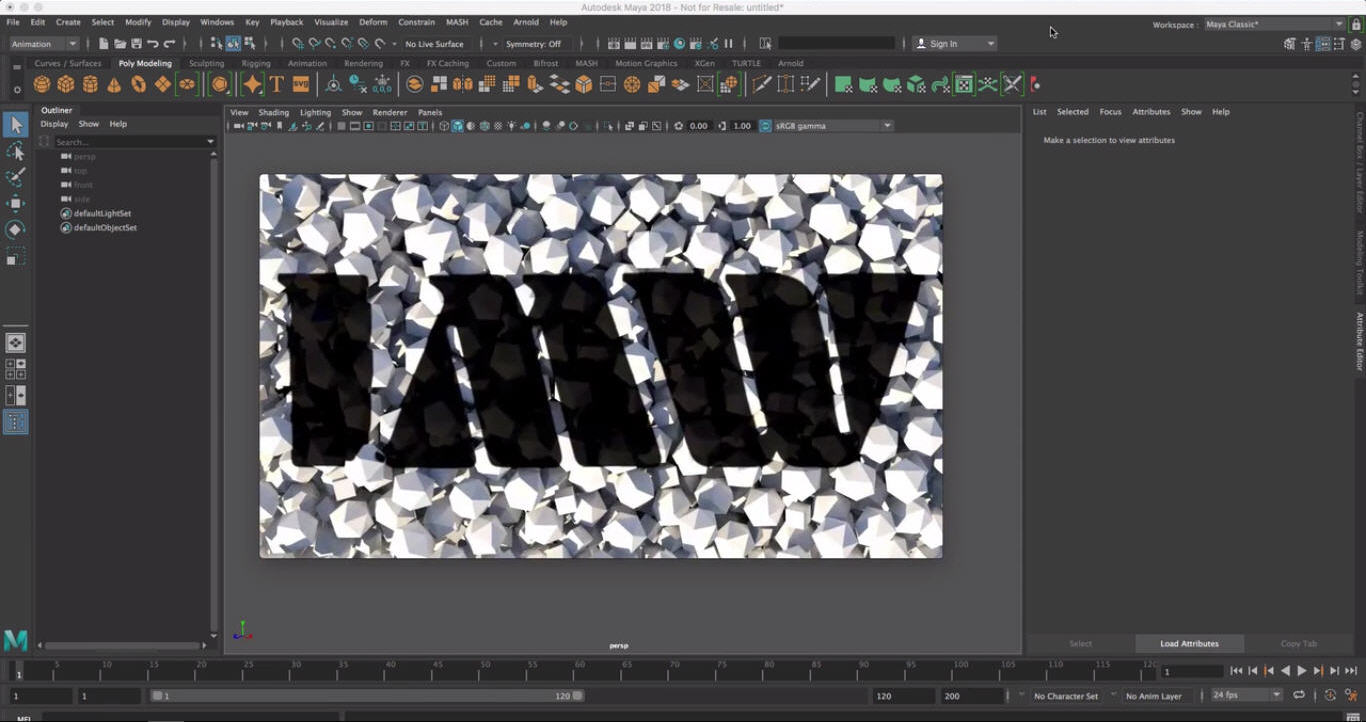
Task: Open the Attribute Editor Focus menu
Action: (x=1110, y=112)
